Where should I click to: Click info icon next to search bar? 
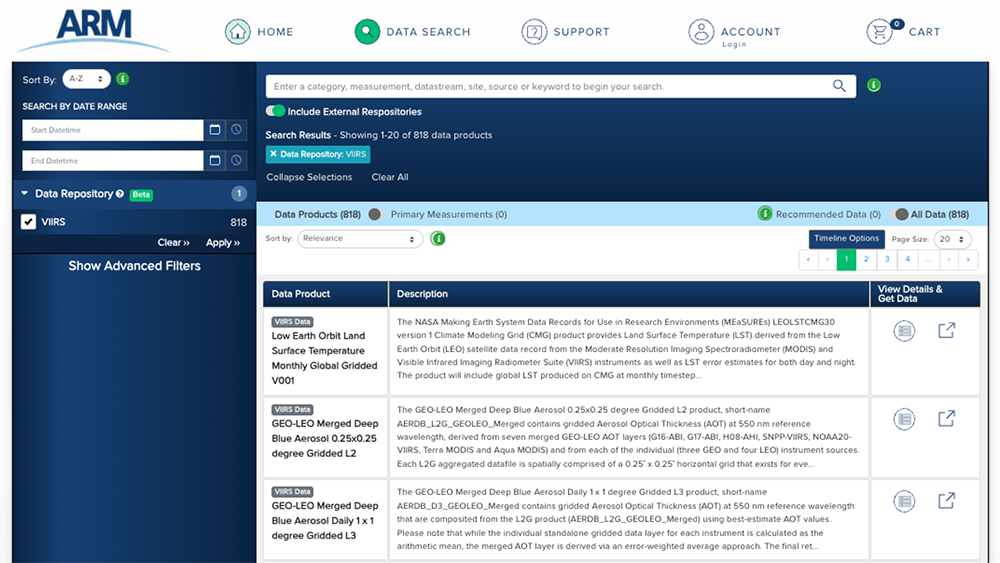point(874,85)
